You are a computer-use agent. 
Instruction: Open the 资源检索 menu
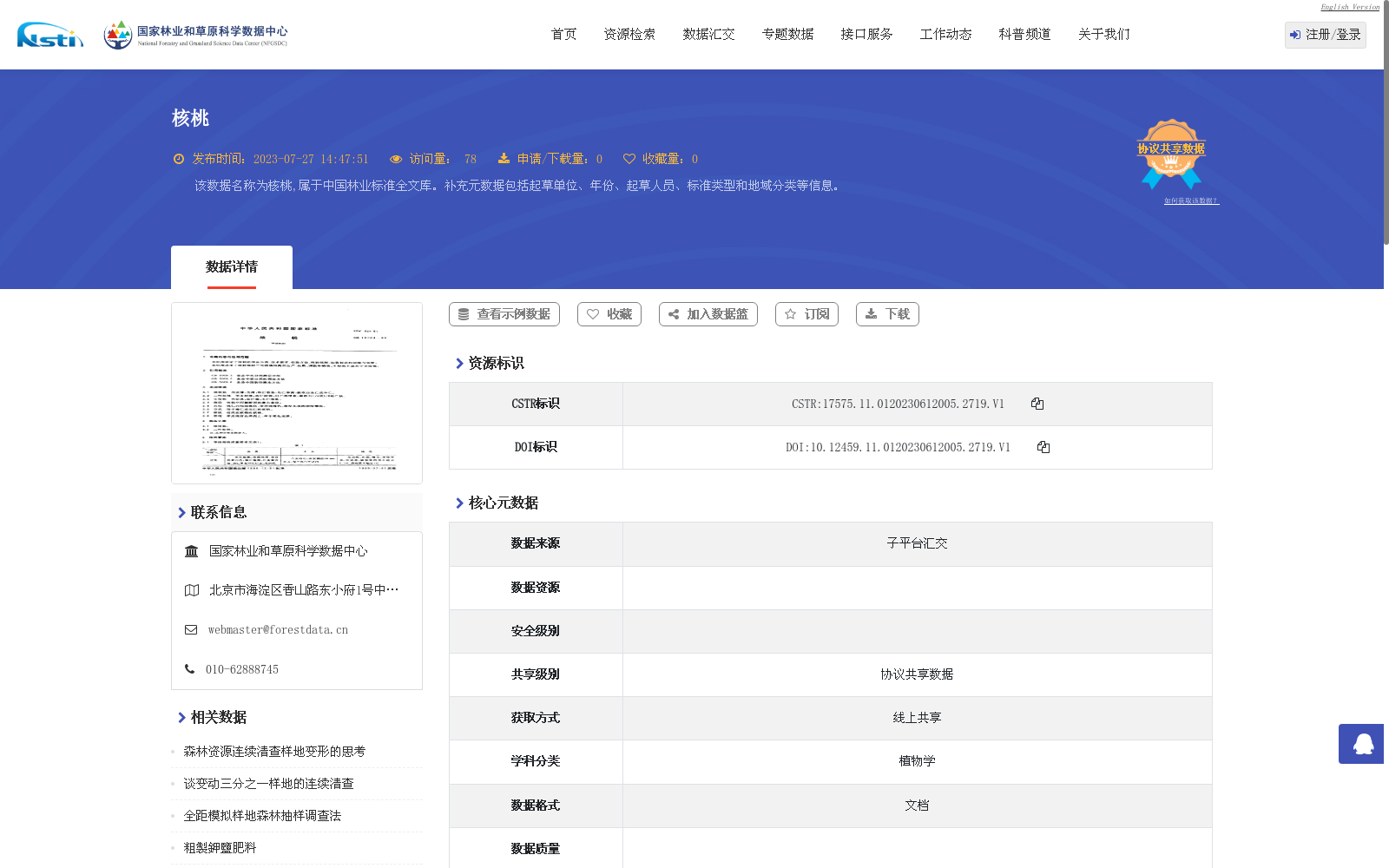tap(629, 35)
